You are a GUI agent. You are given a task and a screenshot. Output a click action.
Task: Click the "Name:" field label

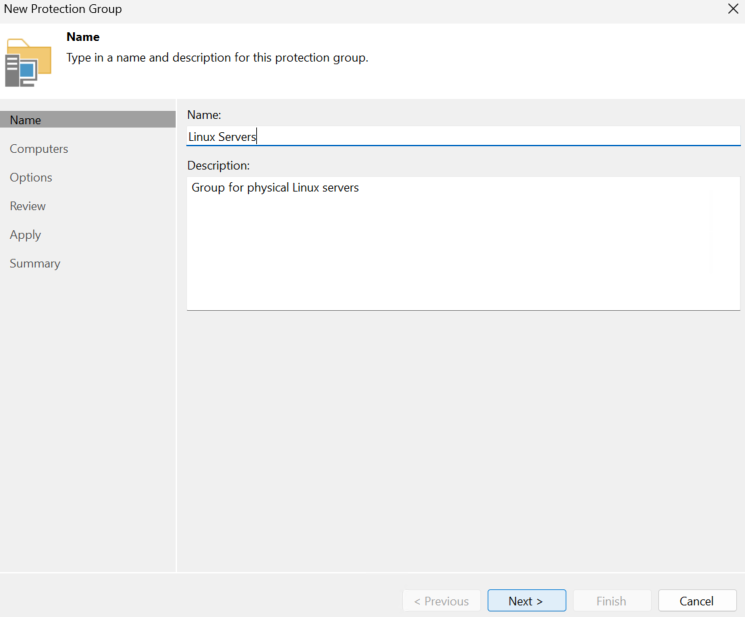(x=204, y=114)
